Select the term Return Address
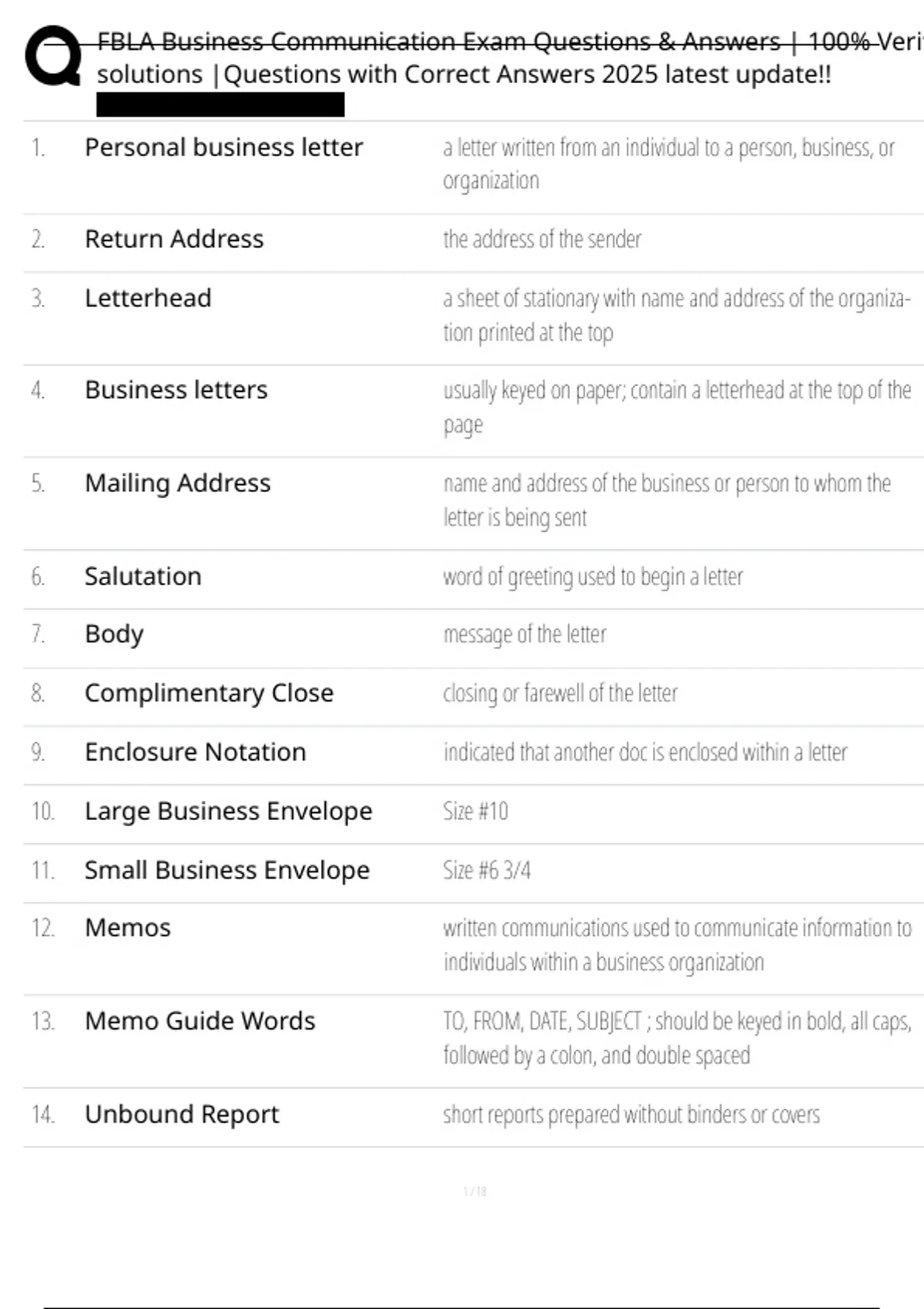This screenshot has height=1309, width=924. coord(174,239)
